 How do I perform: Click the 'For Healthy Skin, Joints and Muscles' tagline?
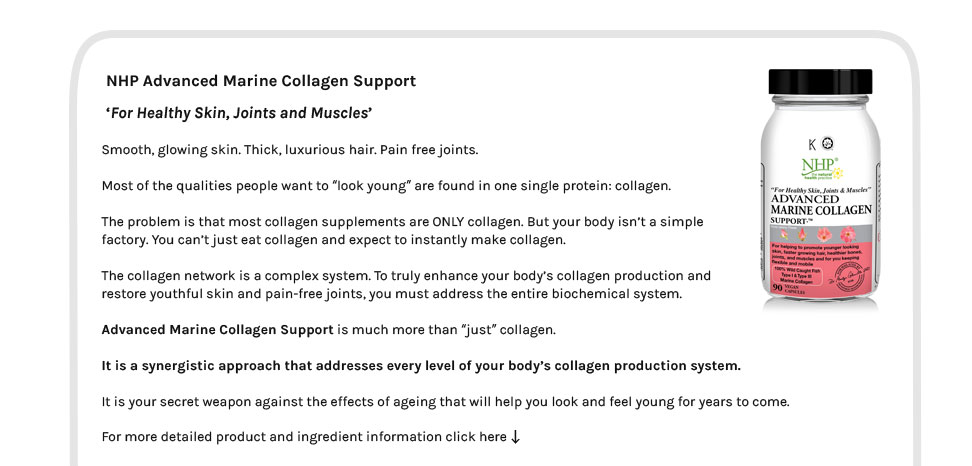239,113
